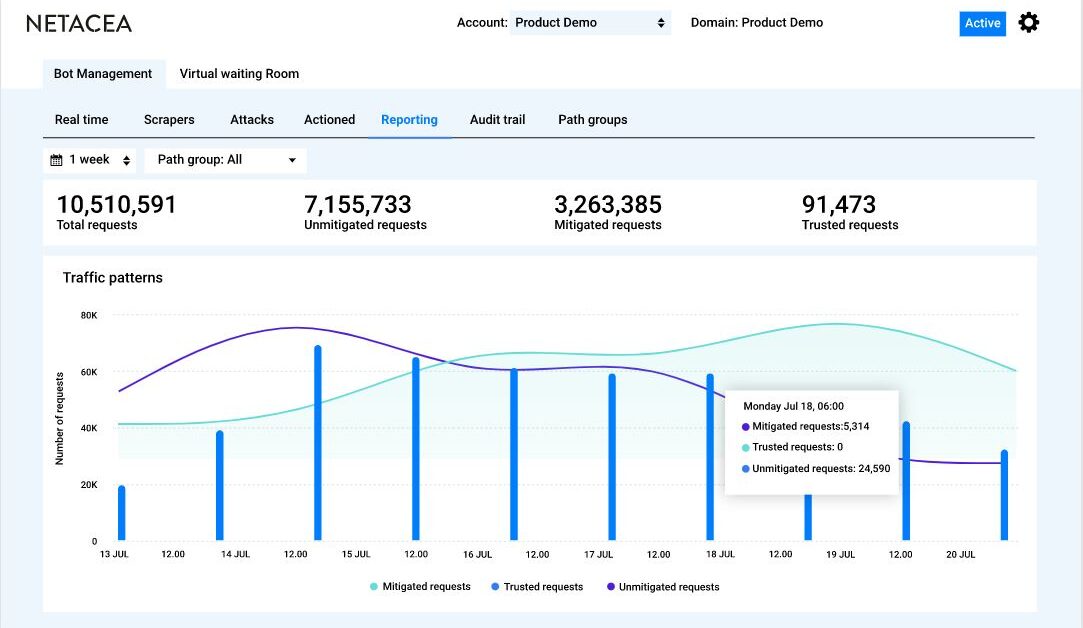
Task: Open the Path group: All dropdown
Action: (x=225, y=159)
